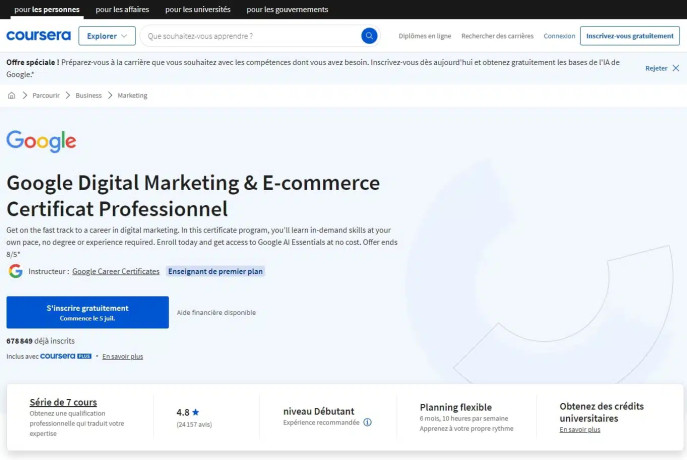Click the blue search magnifier button
The height and width of the screenshot is (460, 687).
[x=369, y=36]
